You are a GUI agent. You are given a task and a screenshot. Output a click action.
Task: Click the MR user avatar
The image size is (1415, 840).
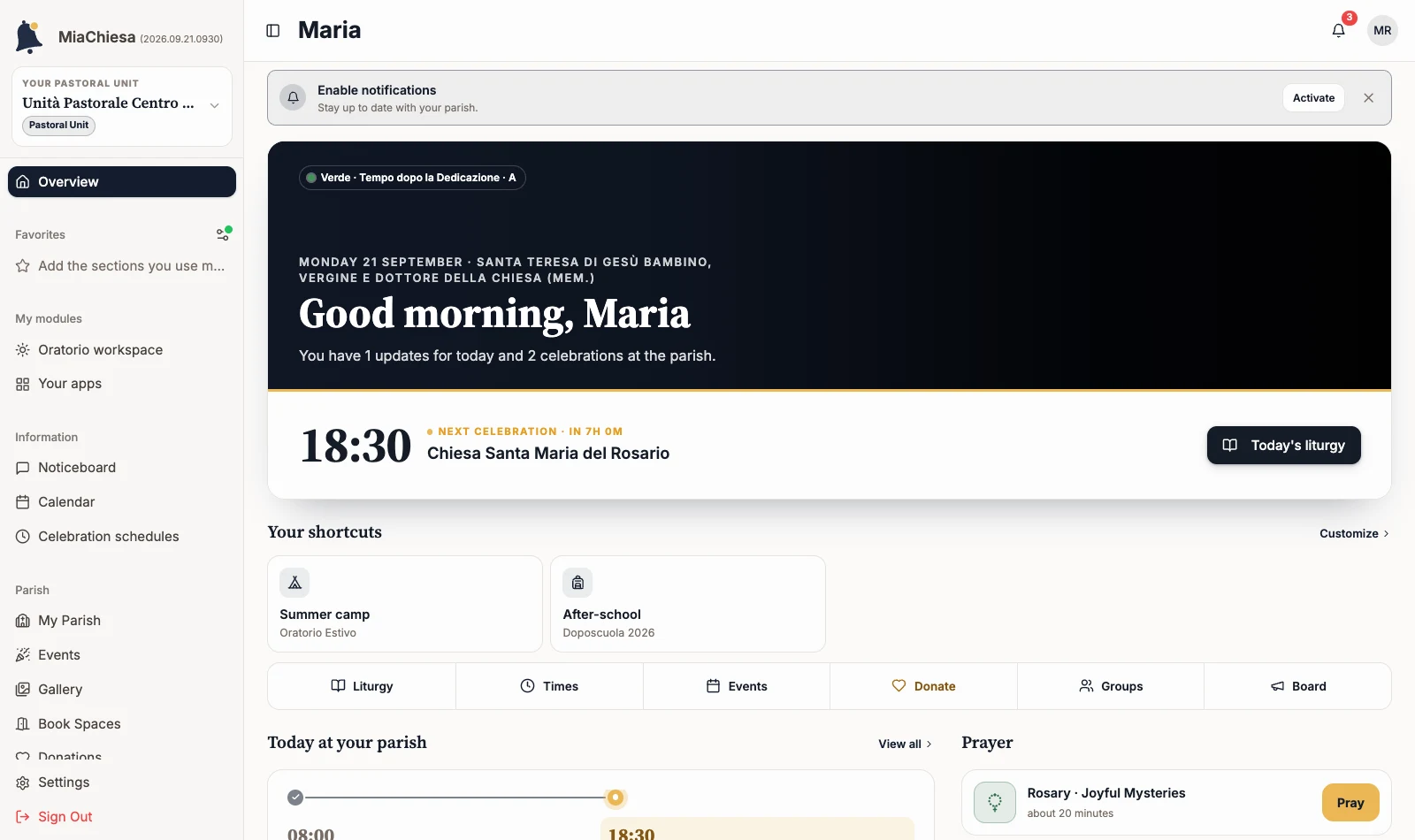[1382, 30]
